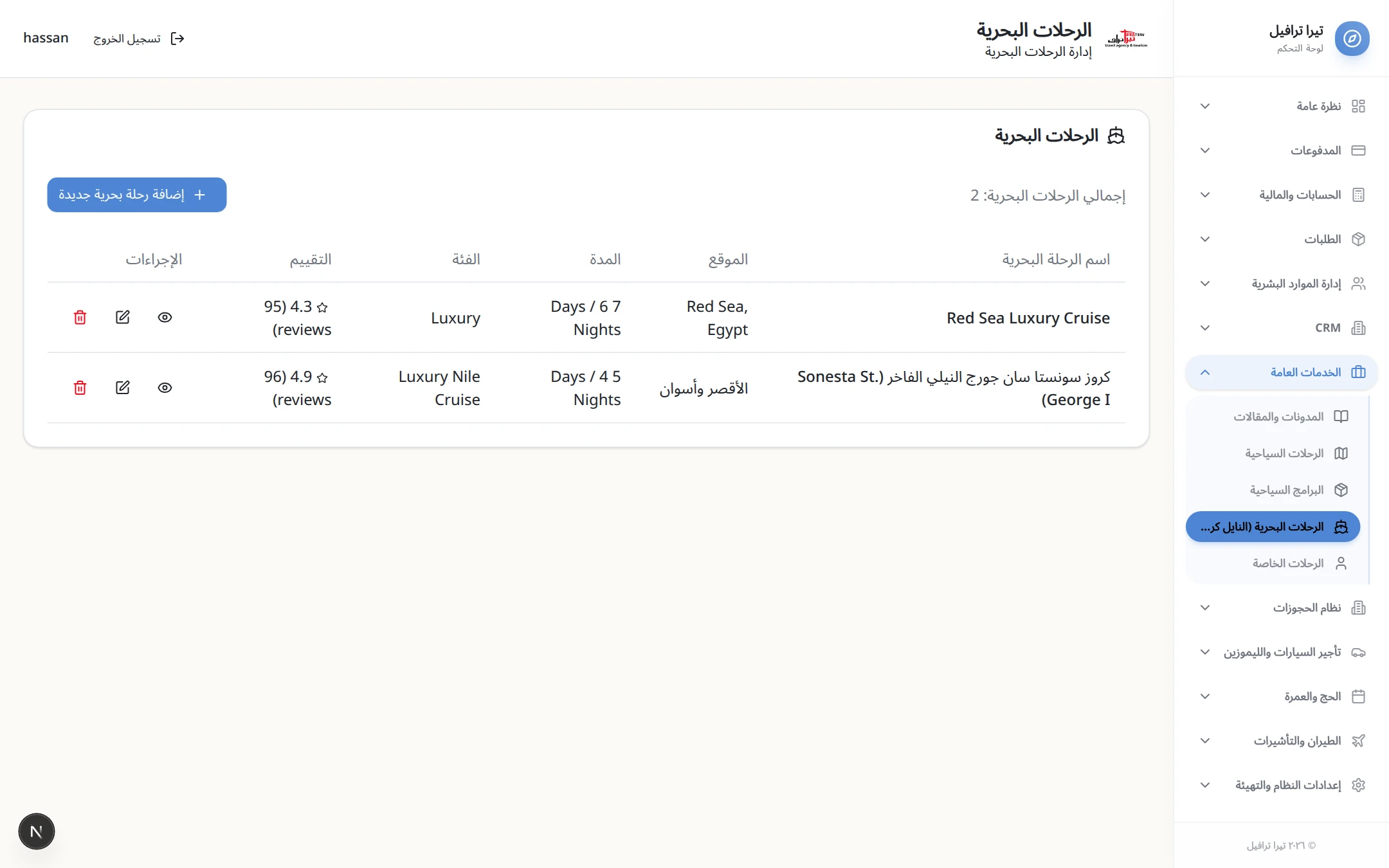Expand the الطلبات section chevron
The width and height of the screenshot is (1389, 868).
[x=1205, y=239]
